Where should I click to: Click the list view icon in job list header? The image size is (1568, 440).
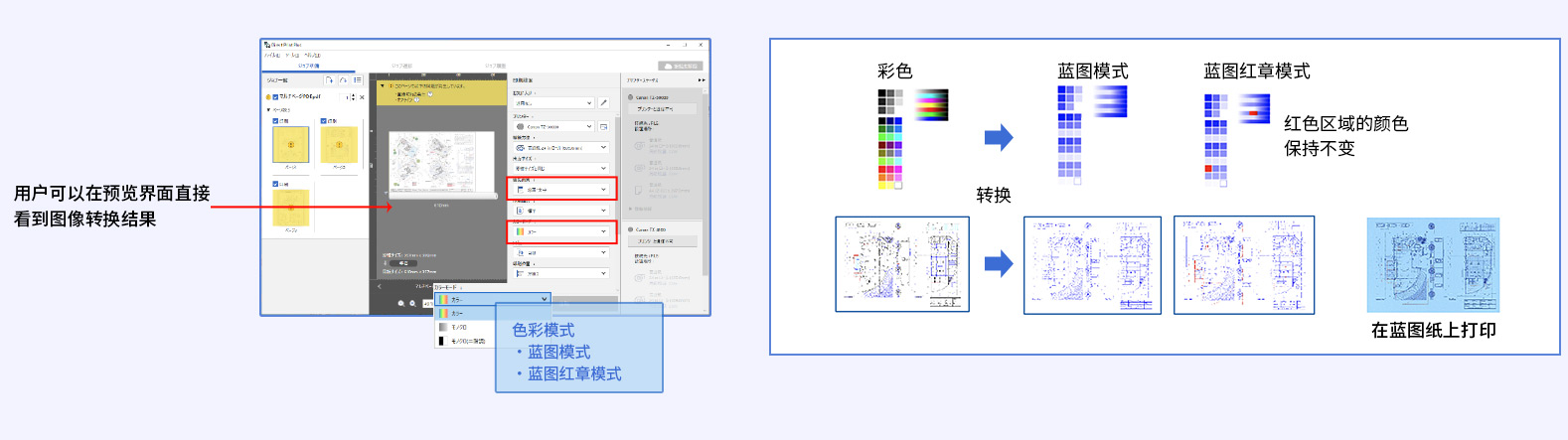(x=358, y=80)
